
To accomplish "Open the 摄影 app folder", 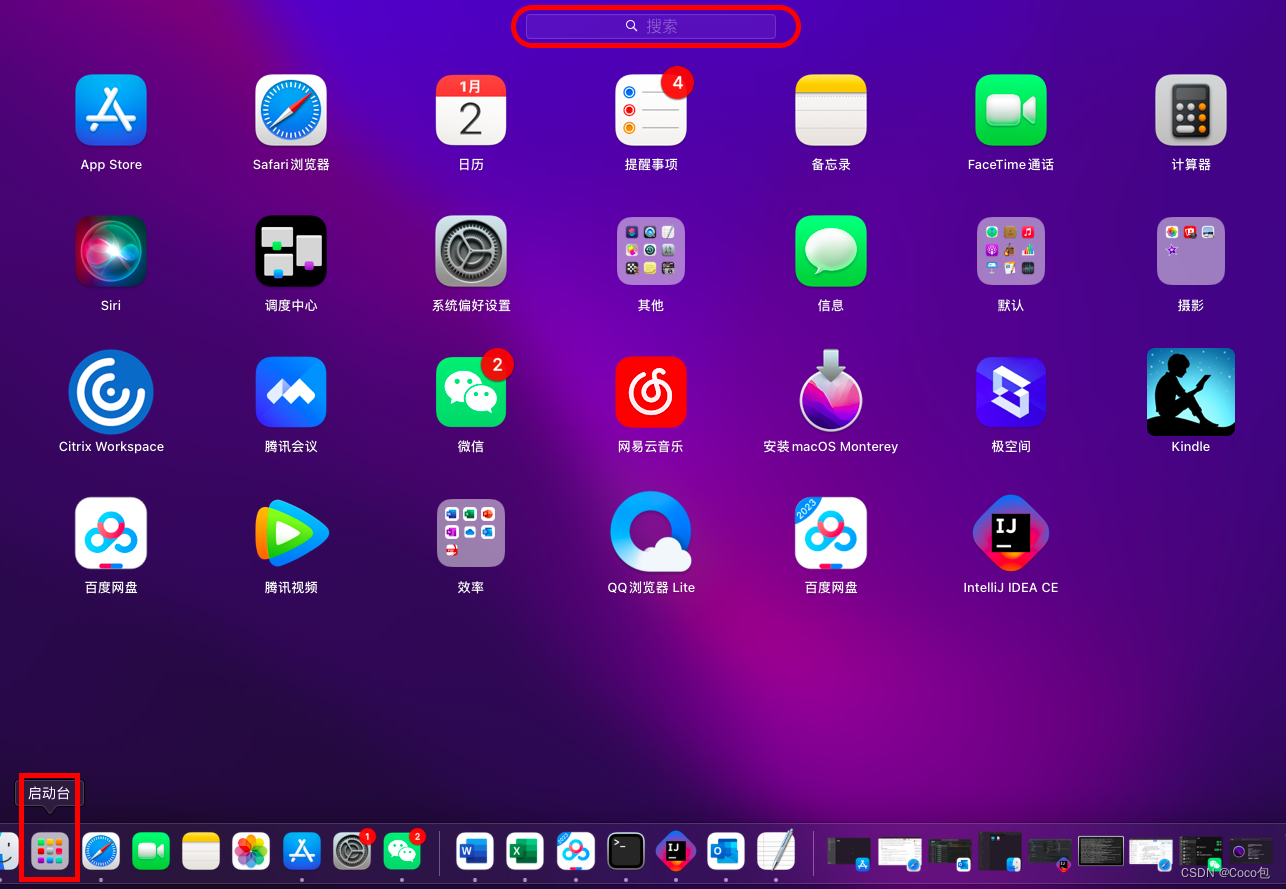I will (x=1191, y=251).
